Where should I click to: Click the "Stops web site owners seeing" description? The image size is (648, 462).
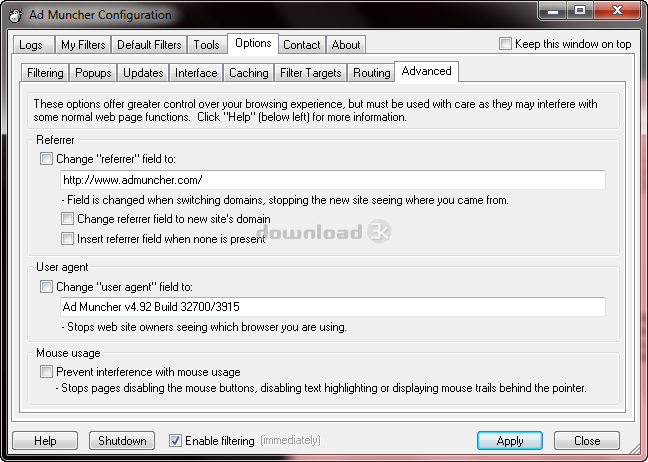(204, 327)
